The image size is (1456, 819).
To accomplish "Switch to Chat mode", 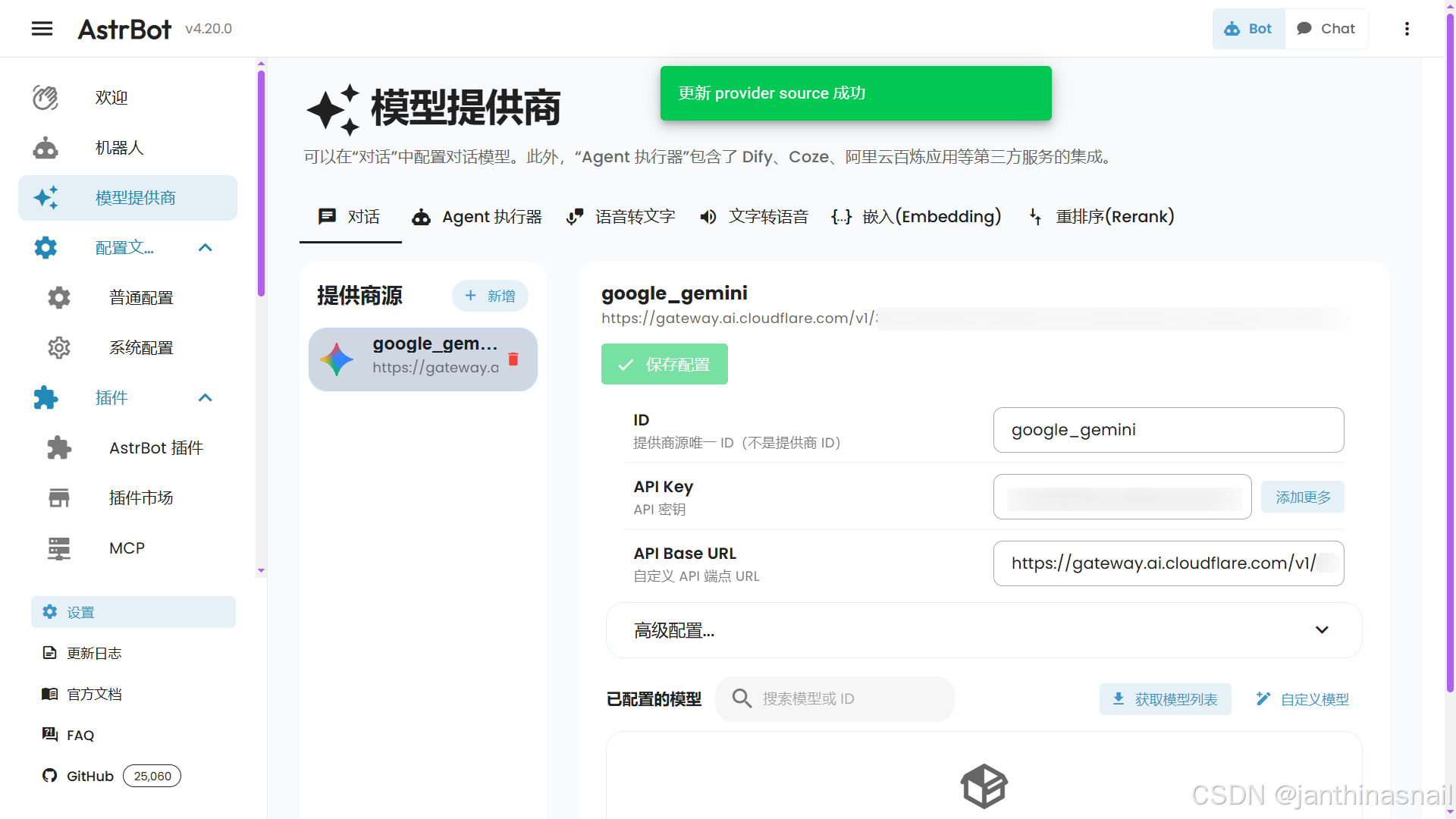I will pyautogui.click(x=1327, y=29).
